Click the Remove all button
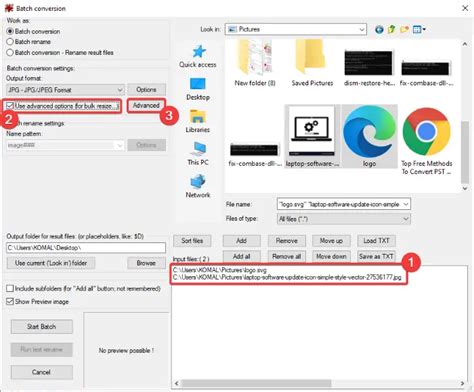 pyautogui.click(x=286, y=256)
